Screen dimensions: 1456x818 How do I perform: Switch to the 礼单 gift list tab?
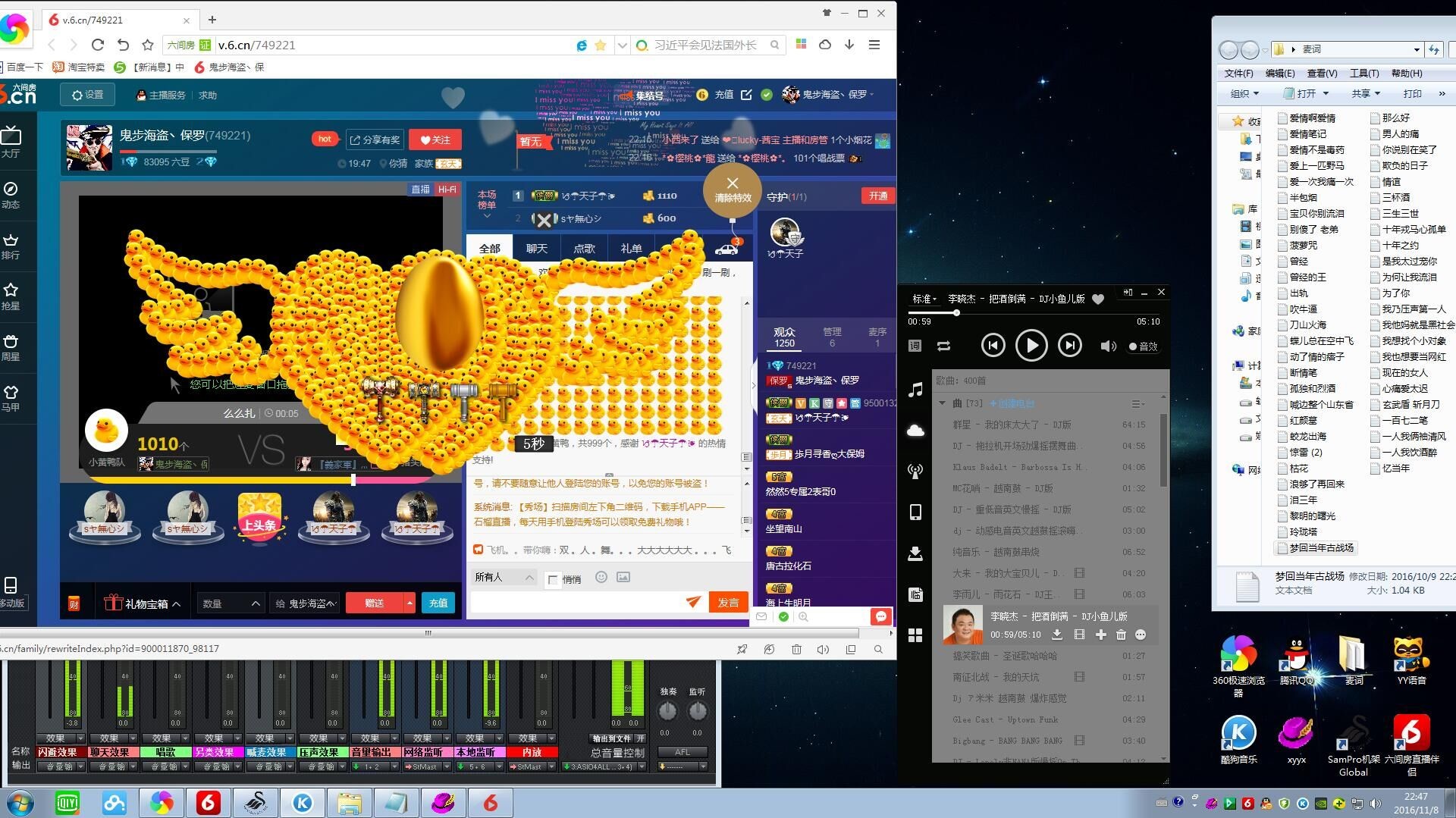pyautogui.click(x=631, y=248)
